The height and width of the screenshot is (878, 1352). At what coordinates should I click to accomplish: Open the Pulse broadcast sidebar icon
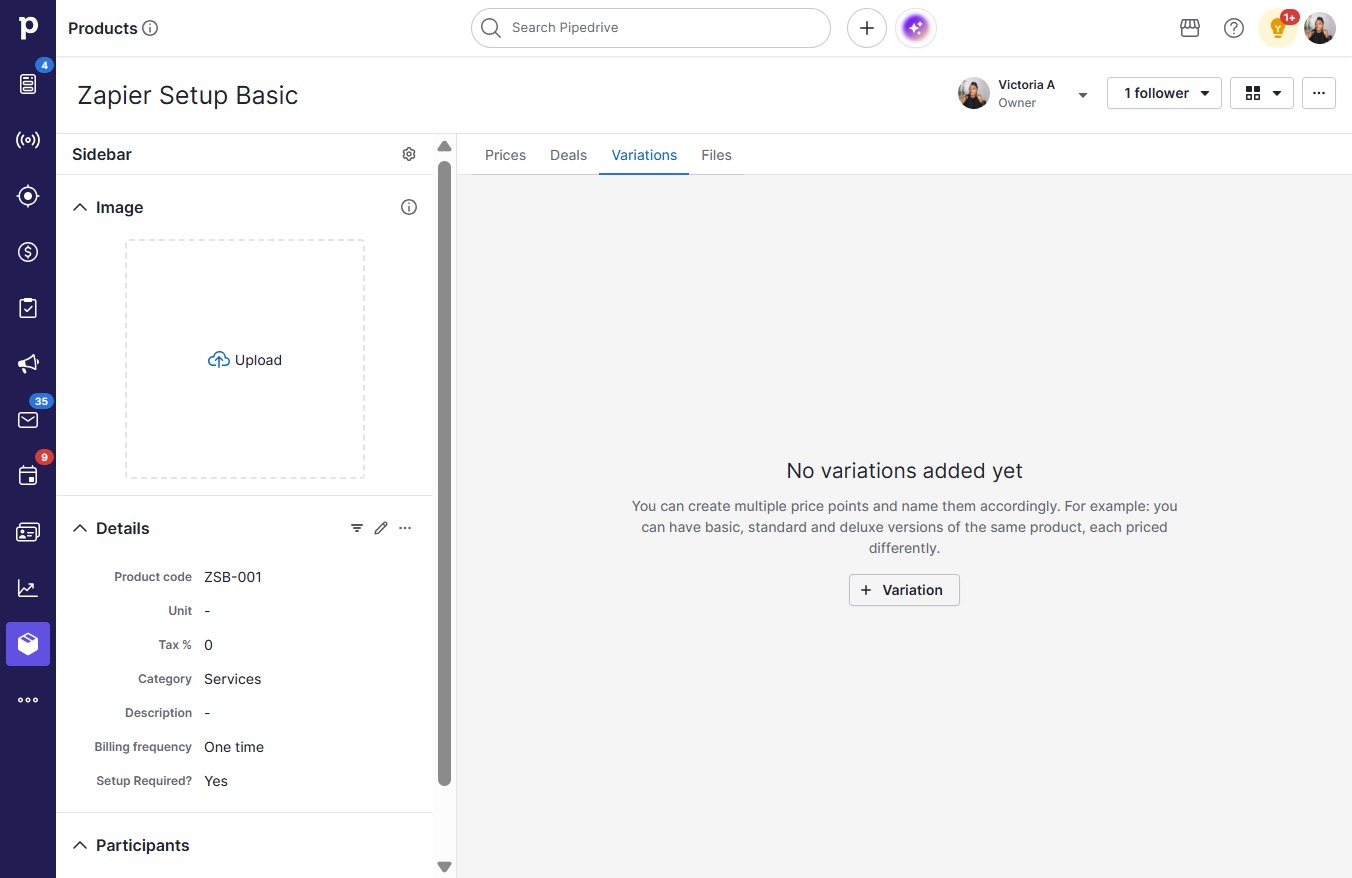[x=28, y=140]
